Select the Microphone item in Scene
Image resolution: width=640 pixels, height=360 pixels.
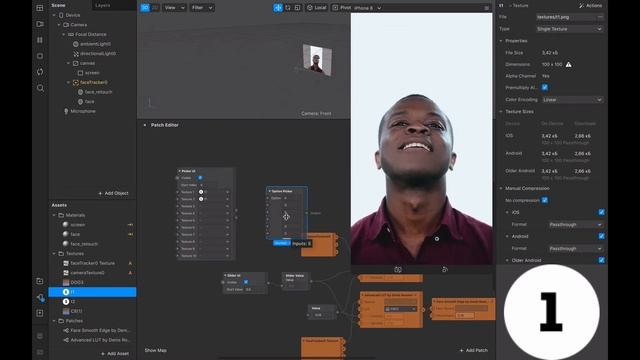point(83,111)
